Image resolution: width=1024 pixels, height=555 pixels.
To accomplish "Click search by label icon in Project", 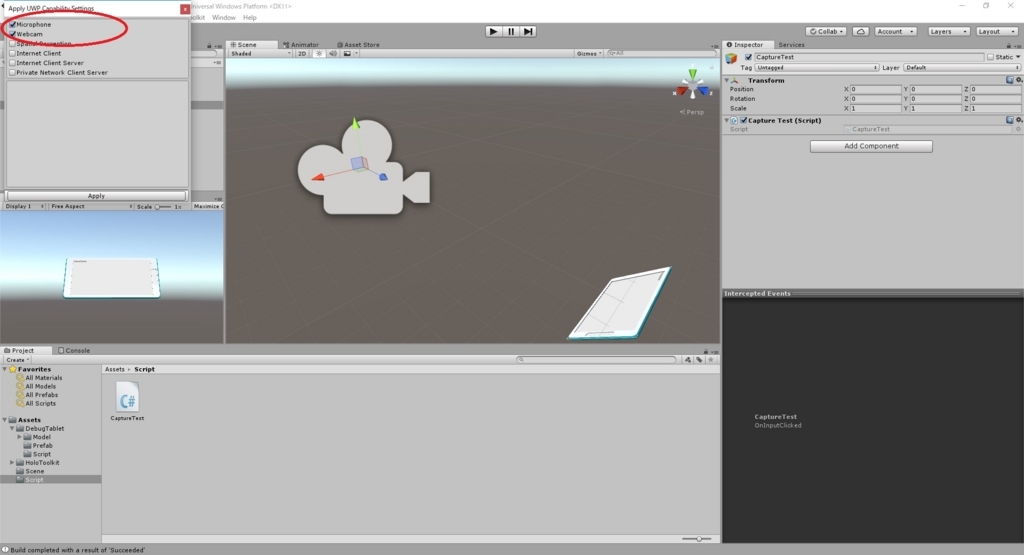I will [699, 360].
